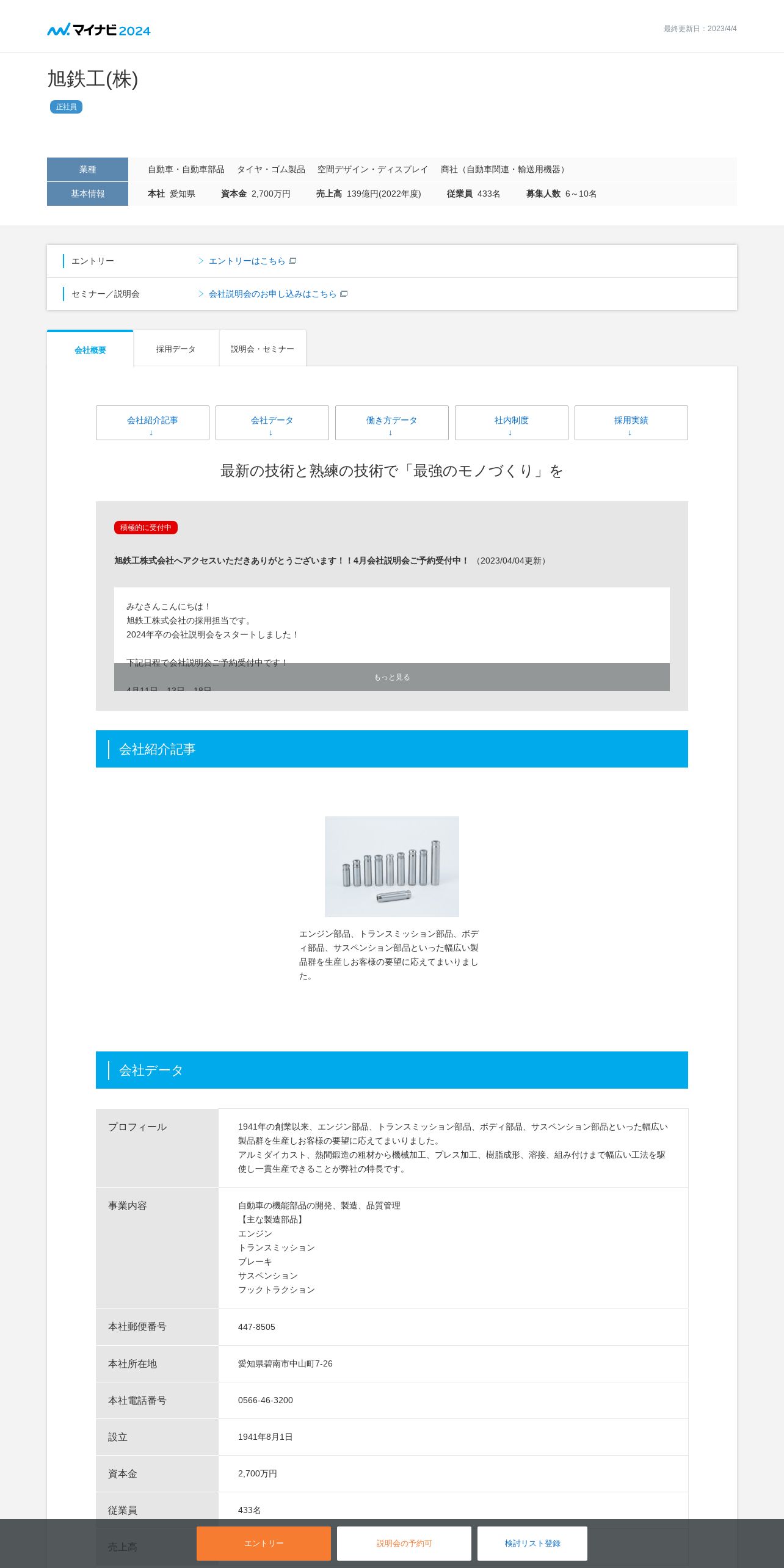
Task: Open the 会社説明会のお申し込みはこちら link
Action: pos(272,294)
